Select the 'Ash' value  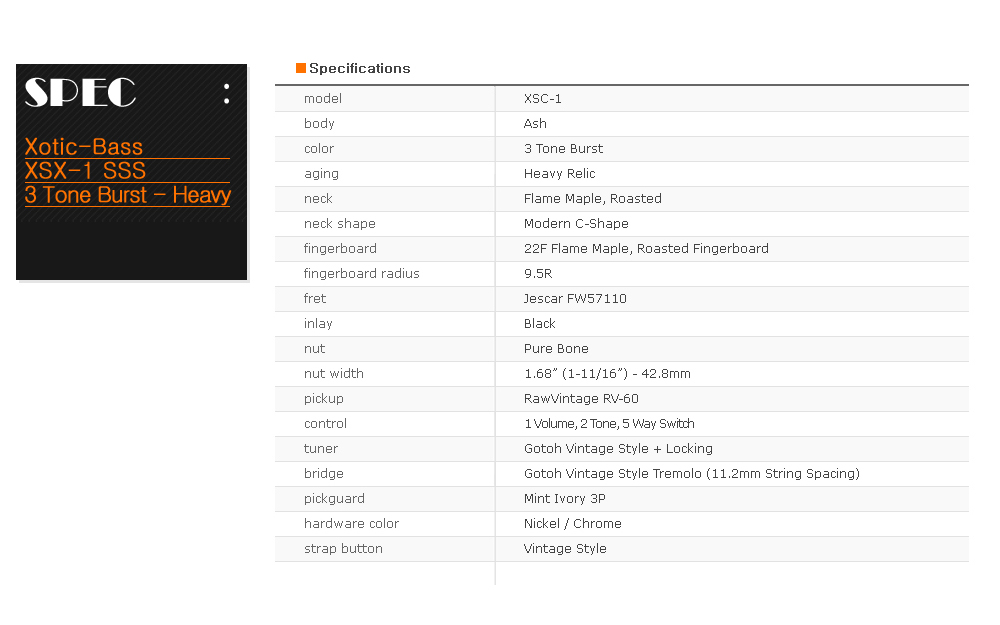(535, 124)
